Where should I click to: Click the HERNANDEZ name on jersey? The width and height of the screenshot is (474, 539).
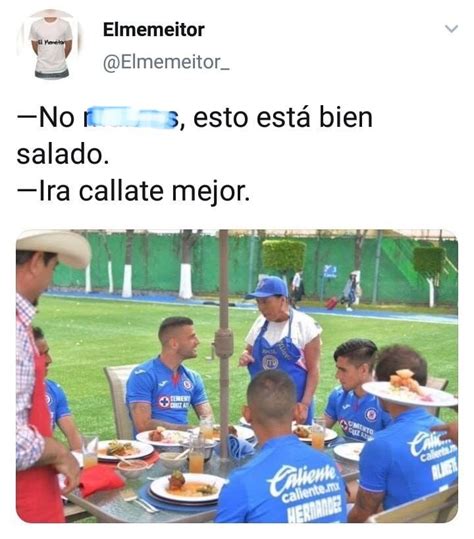315,508
